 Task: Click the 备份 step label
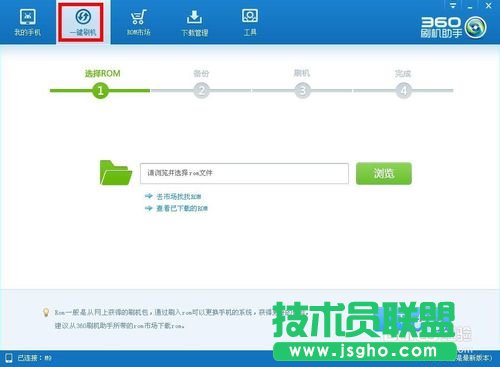(201, 73)
